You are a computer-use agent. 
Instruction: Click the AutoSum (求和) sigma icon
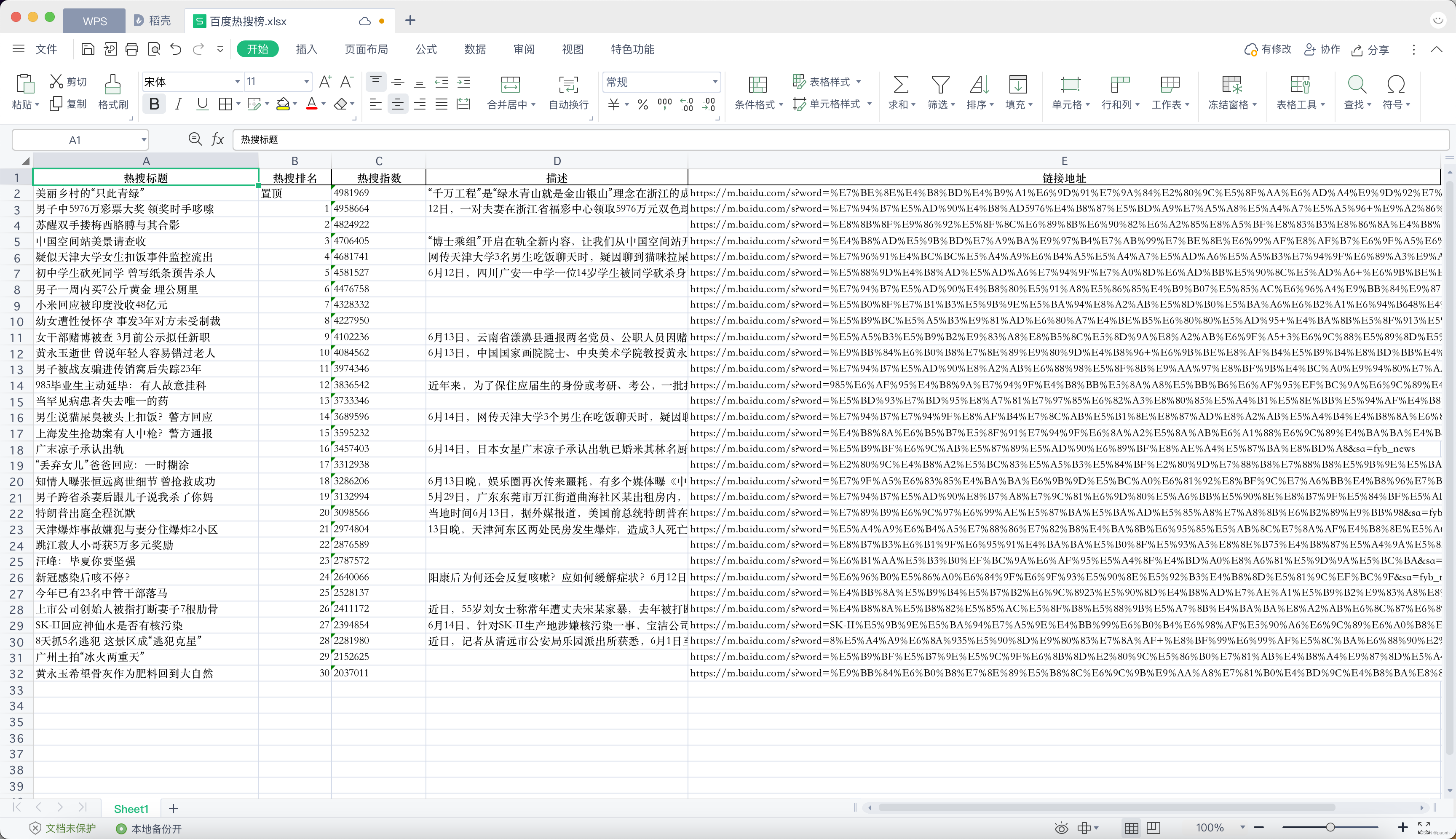coord(901,85)
